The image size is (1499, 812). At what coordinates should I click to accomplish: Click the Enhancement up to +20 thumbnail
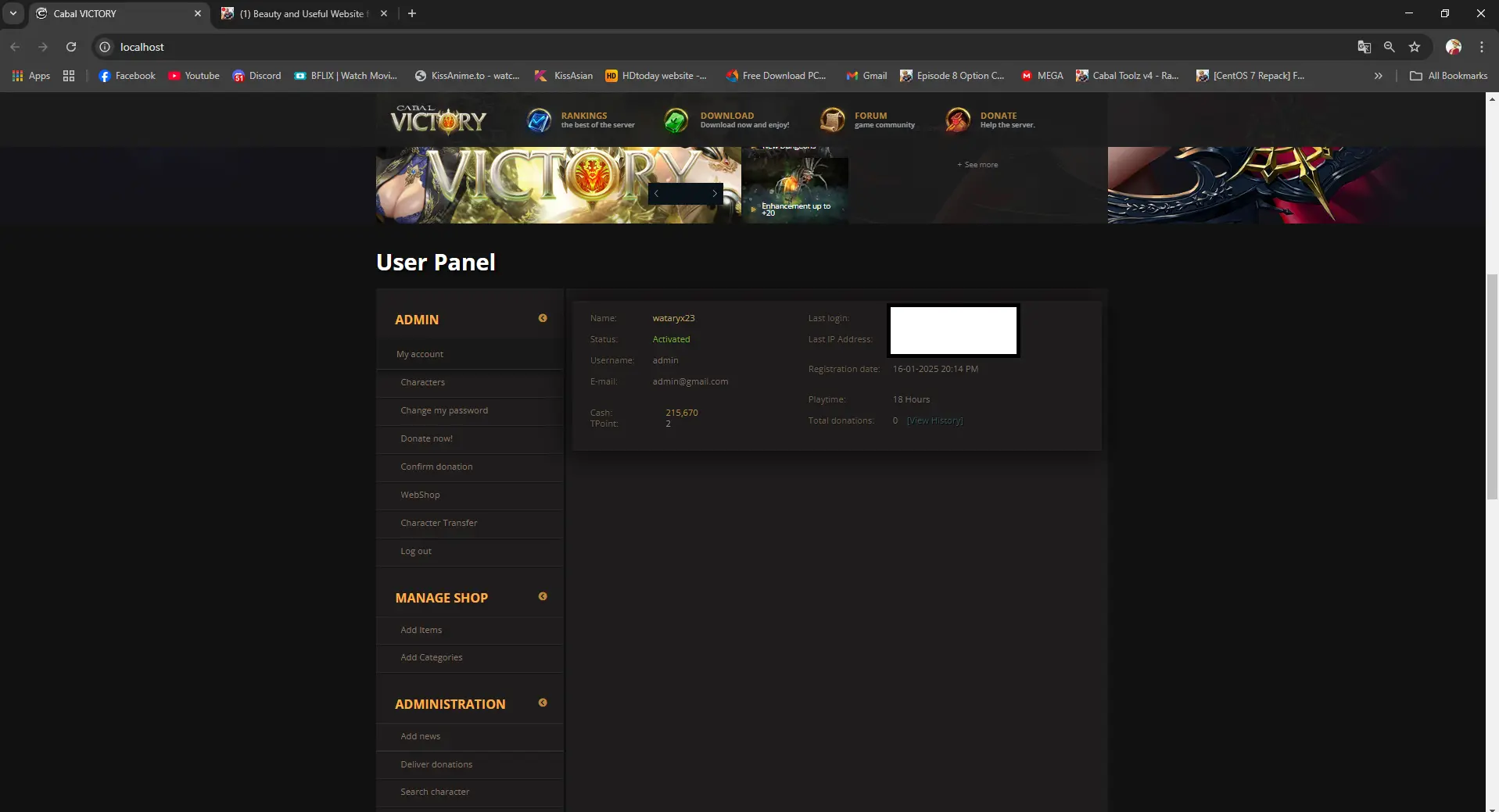(795, 191)
